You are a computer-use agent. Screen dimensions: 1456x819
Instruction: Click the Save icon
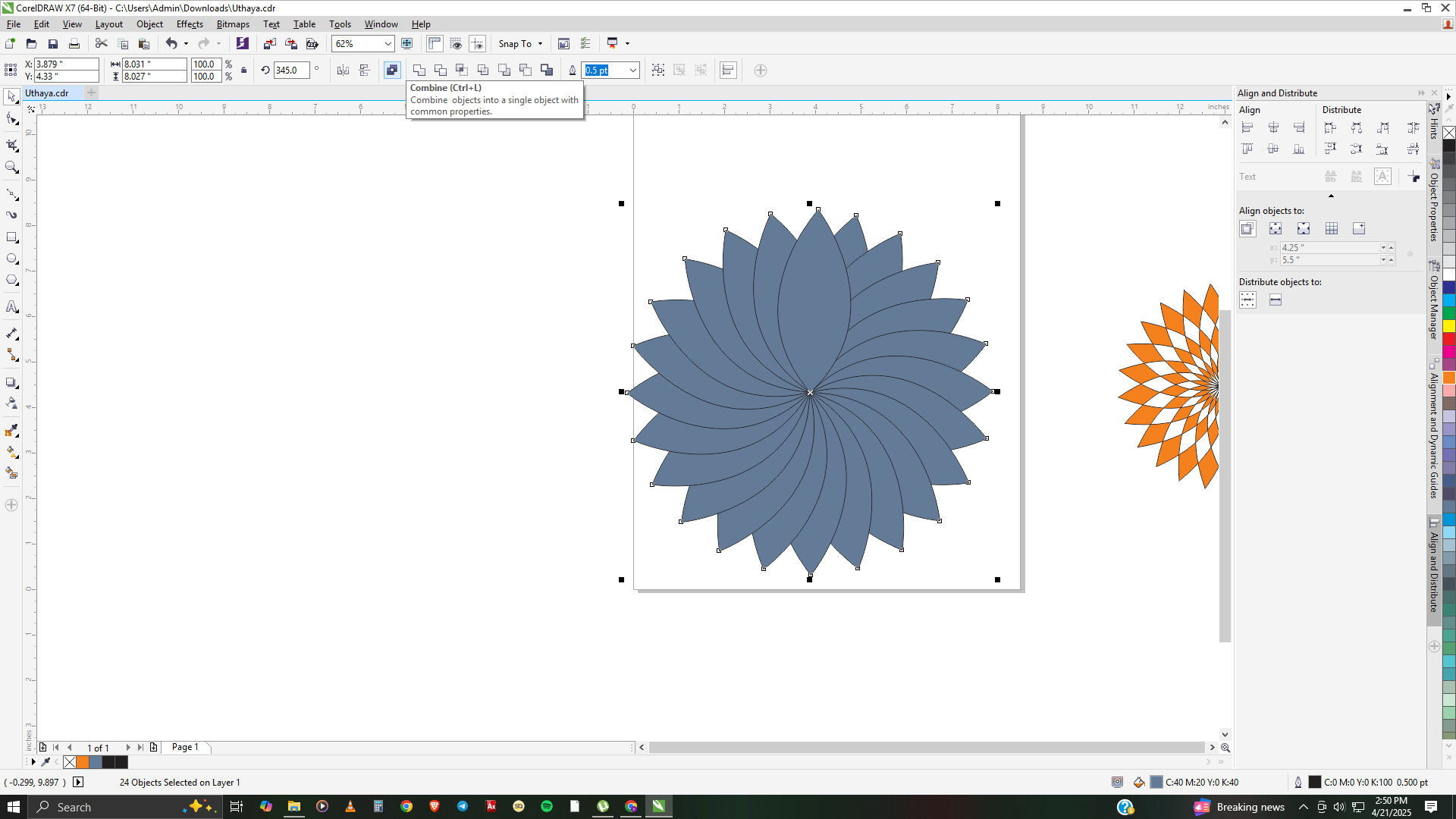[x=52, y=44]
